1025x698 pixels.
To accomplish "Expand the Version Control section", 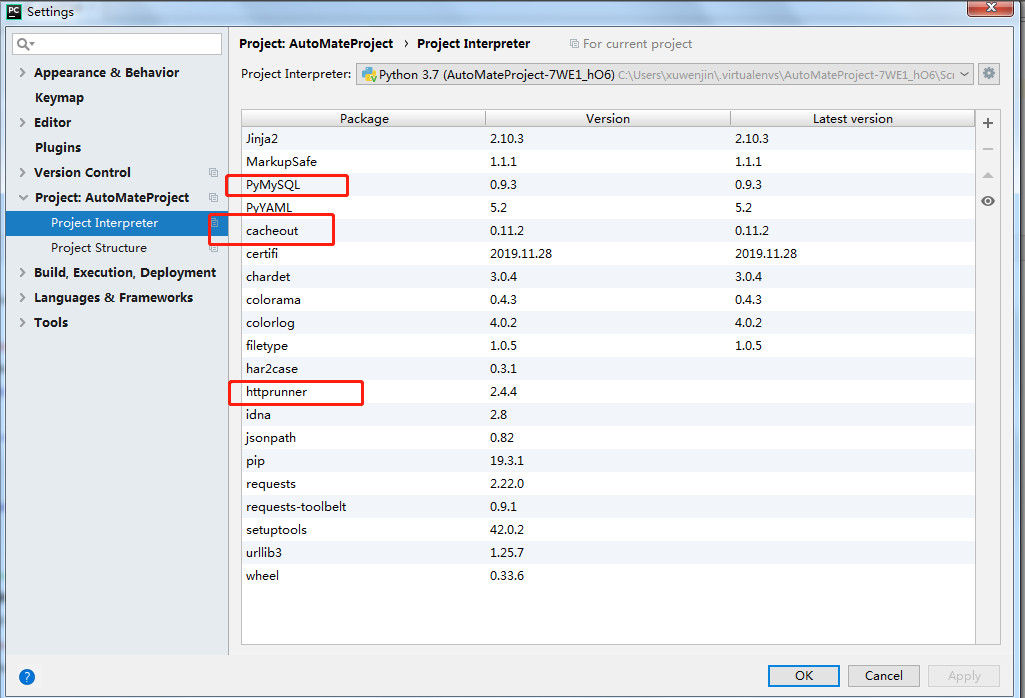I will (x=22, y=173).
